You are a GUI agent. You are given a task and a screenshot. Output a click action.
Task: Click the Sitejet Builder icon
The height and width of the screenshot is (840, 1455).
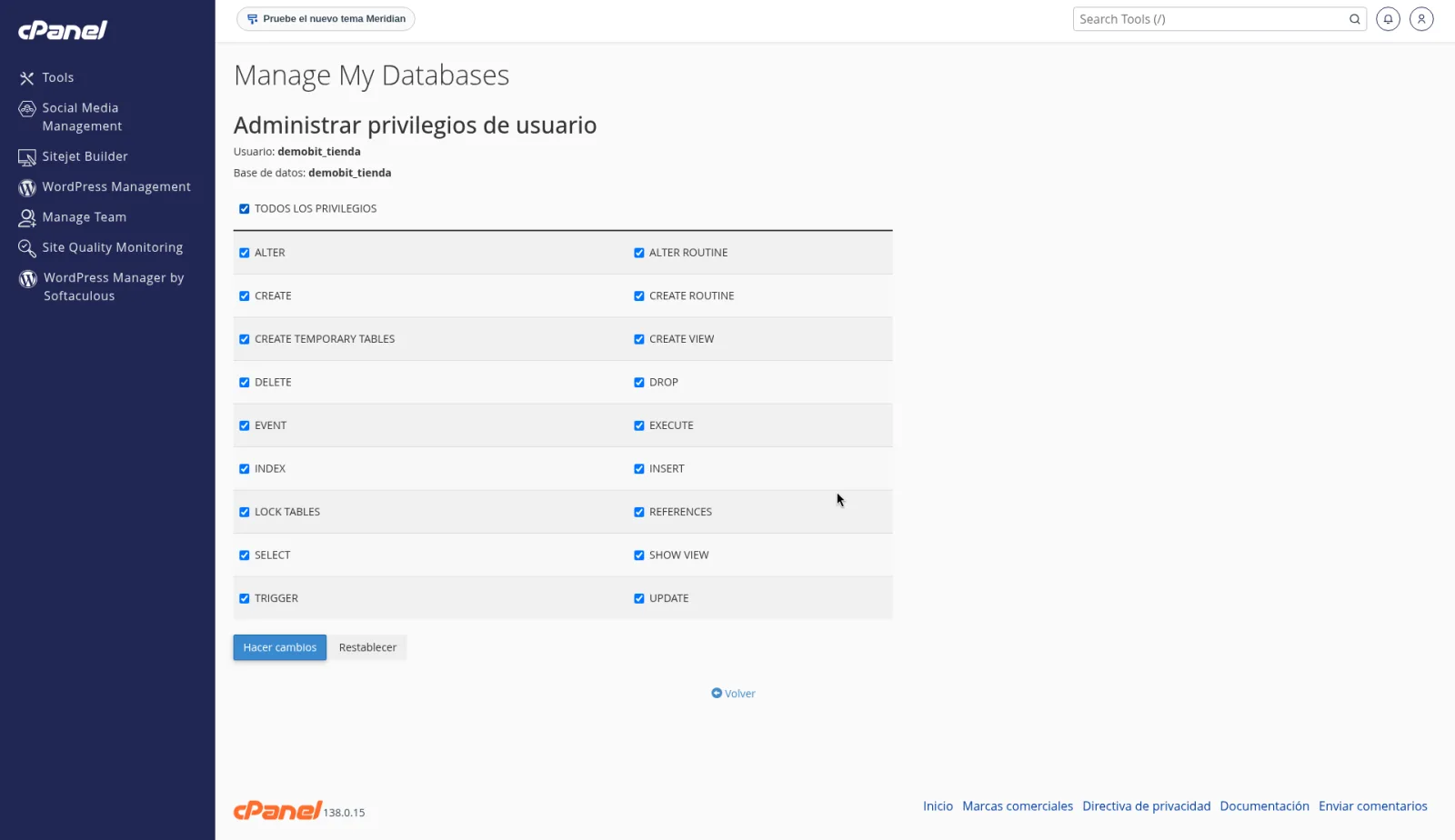point(27,157)
